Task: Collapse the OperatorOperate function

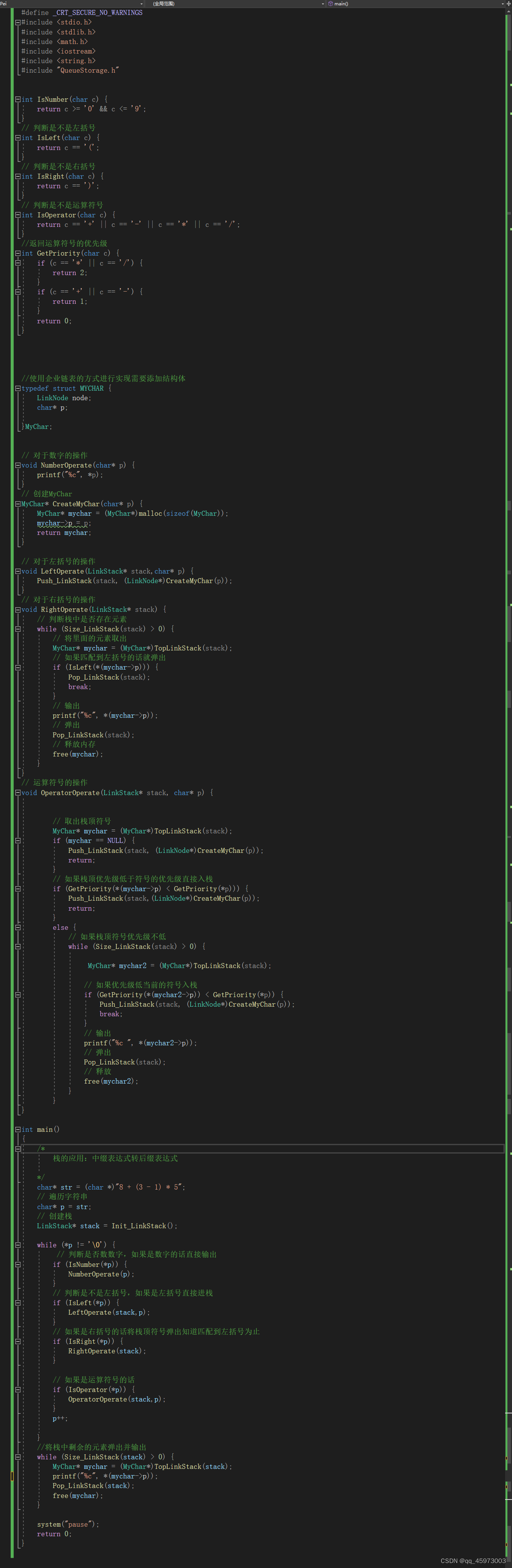Action: click(x=18, y=793)
